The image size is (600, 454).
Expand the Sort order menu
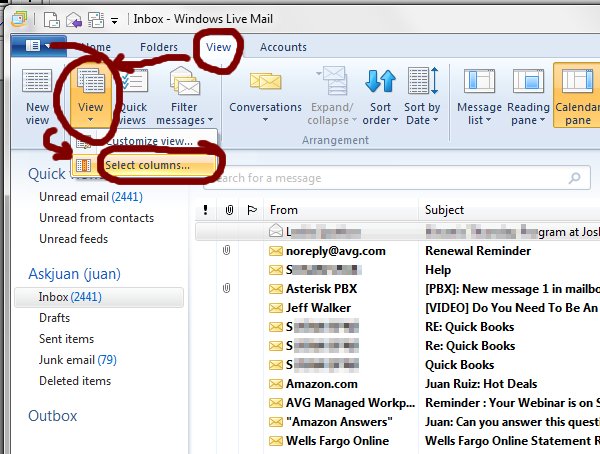coord(380,97)
